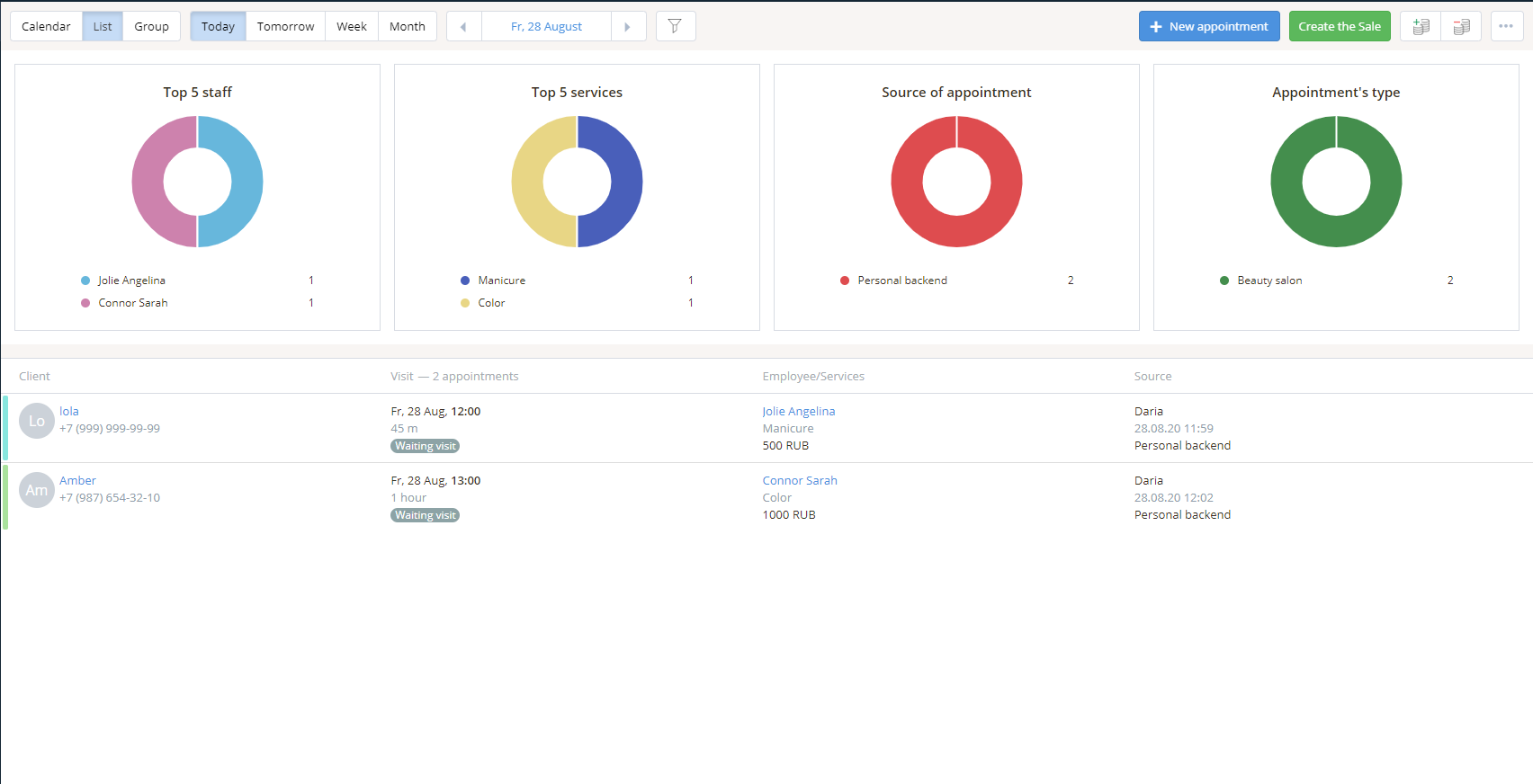Select the Today period
The image size is (1533, 784).
[x=218, y=26]
